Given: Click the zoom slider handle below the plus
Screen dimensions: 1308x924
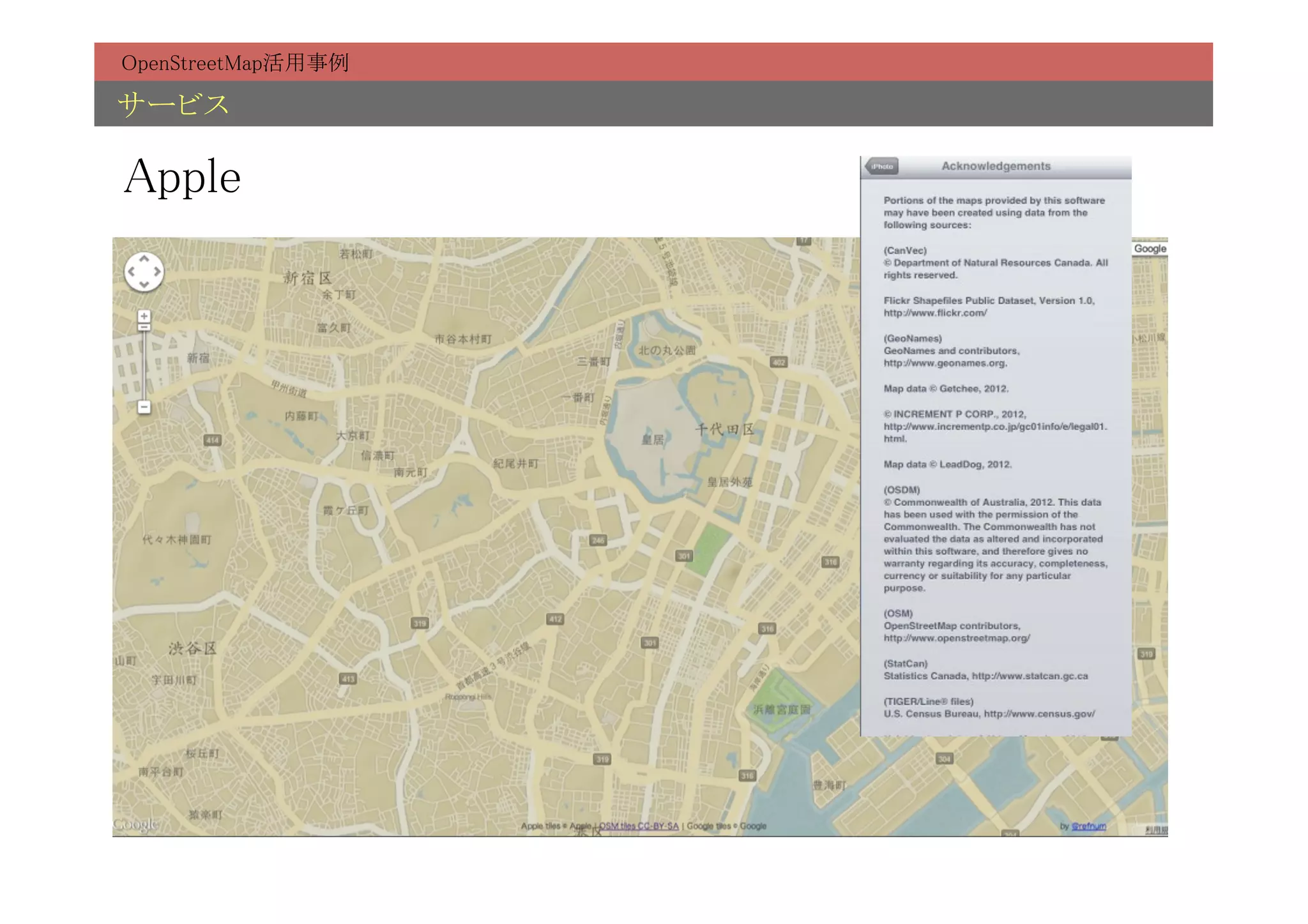Looking at the screenshot, I should 144,327.
